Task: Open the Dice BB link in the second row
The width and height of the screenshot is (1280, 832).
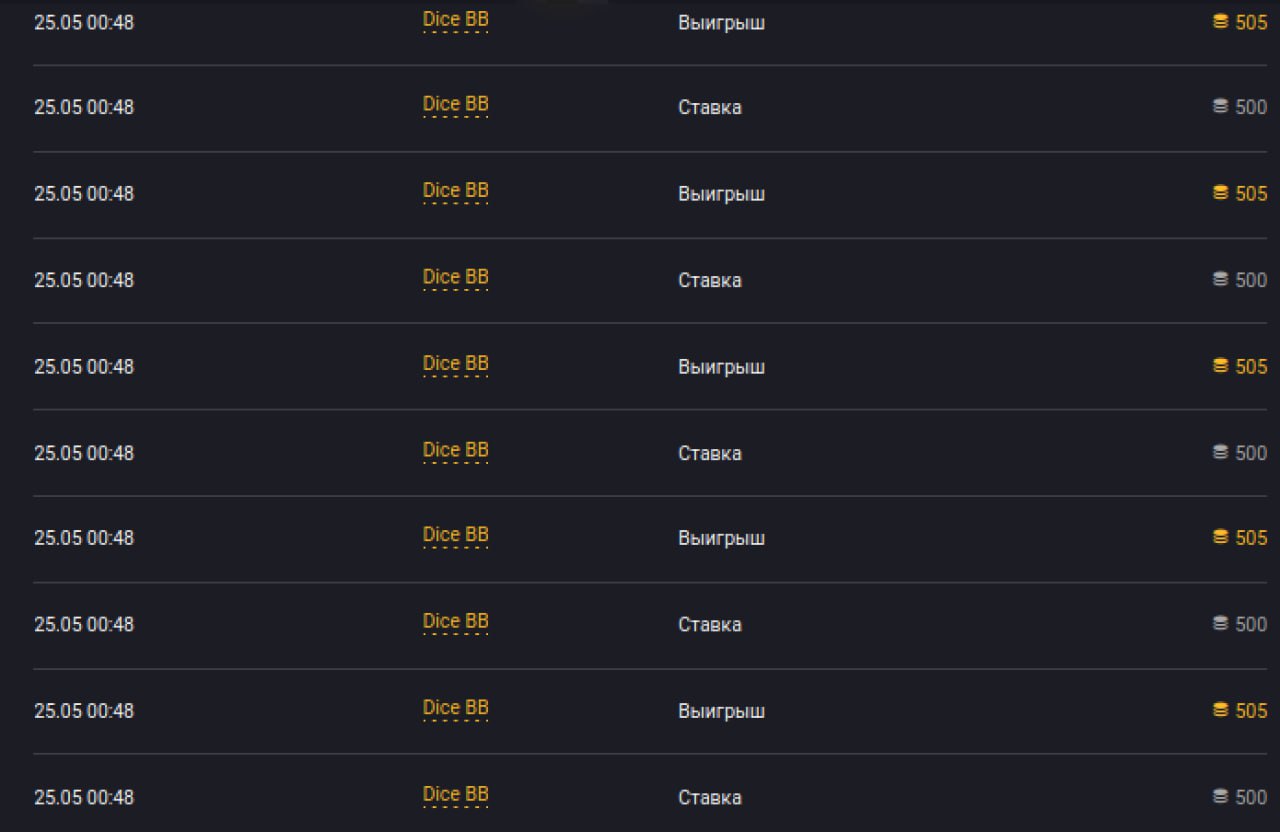Action: pyautogui.click(x=455, y=104)
